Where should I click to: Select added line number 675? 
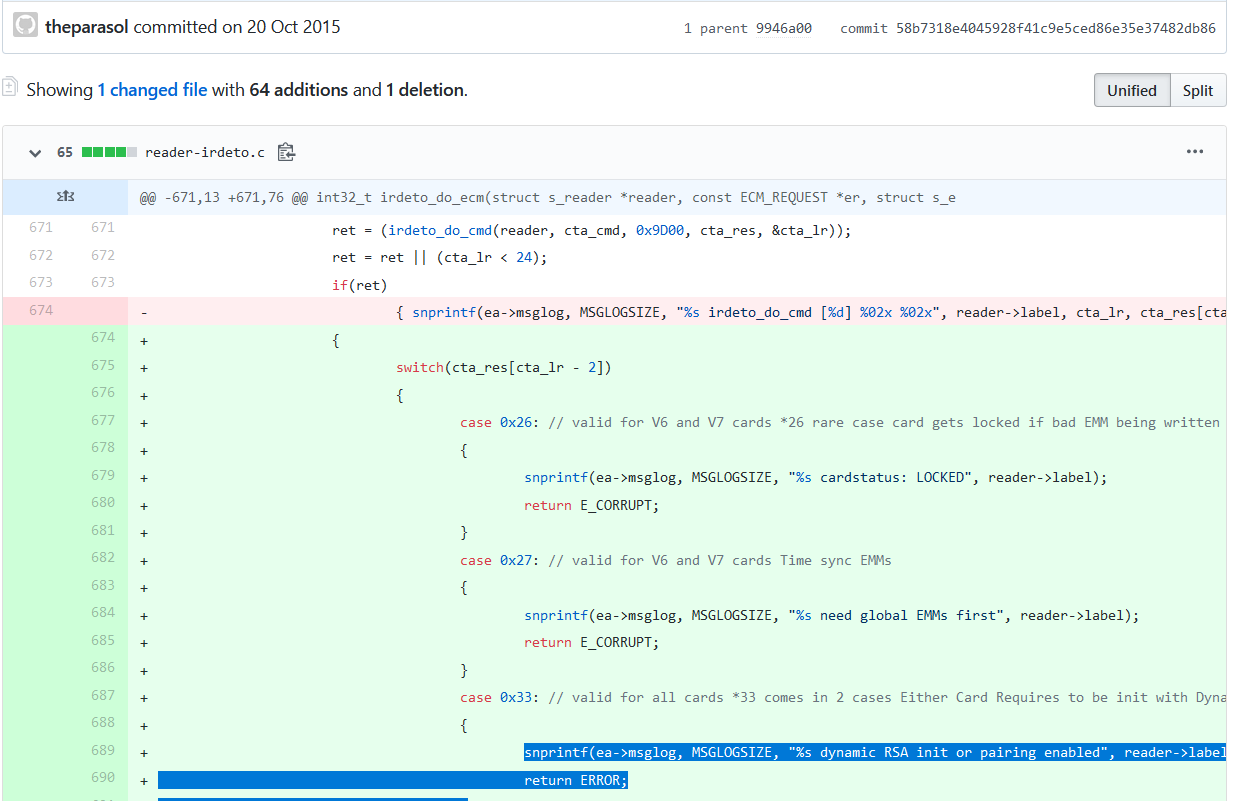click(103, 365)
